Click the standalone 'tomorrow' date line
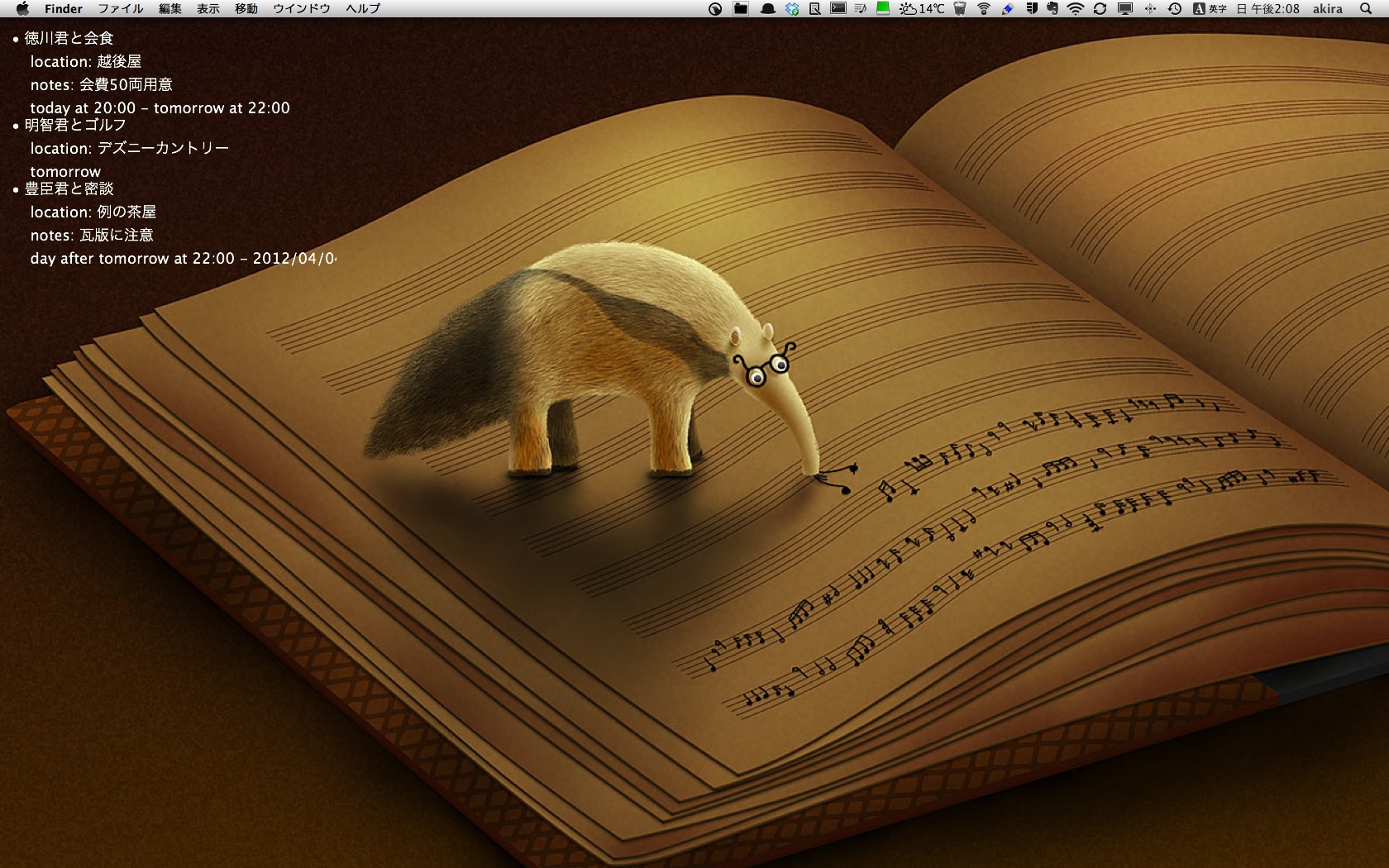The image size is (1389, 868). [x=65, y=171]
